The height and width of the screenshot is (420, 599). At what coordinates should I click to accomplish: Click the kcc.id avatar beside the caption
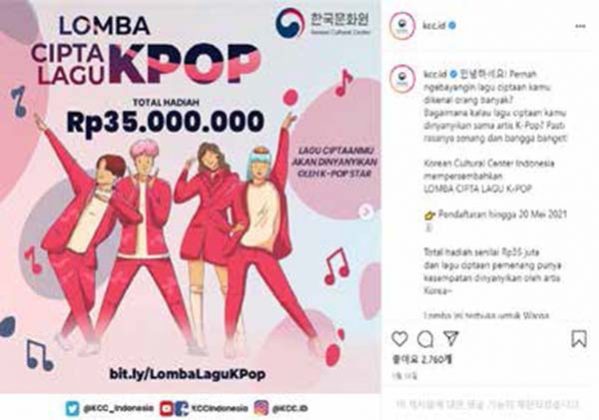point(402,78)
